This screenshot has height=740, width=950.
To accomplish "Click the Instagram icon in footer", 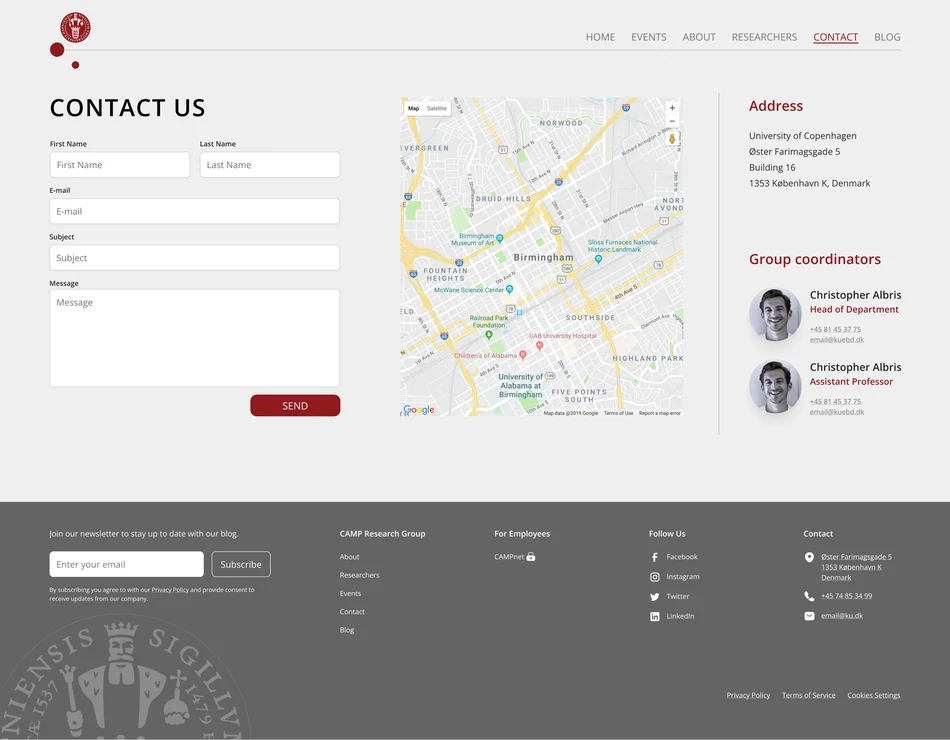I will coord(654,577).
